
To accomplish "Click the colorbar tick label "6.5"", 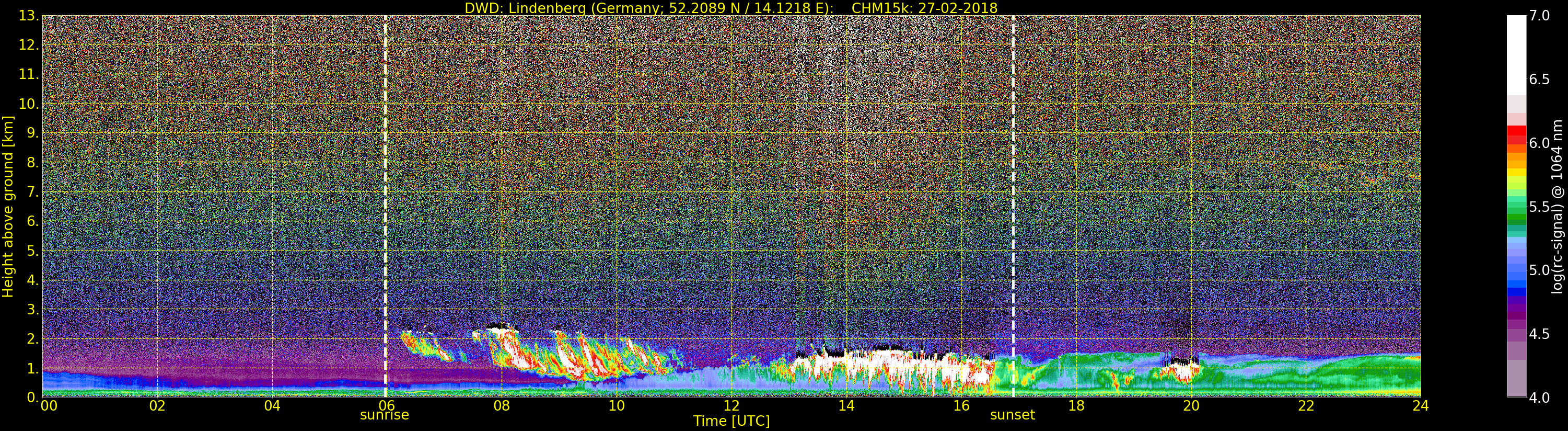I will tap(1539, 80).
